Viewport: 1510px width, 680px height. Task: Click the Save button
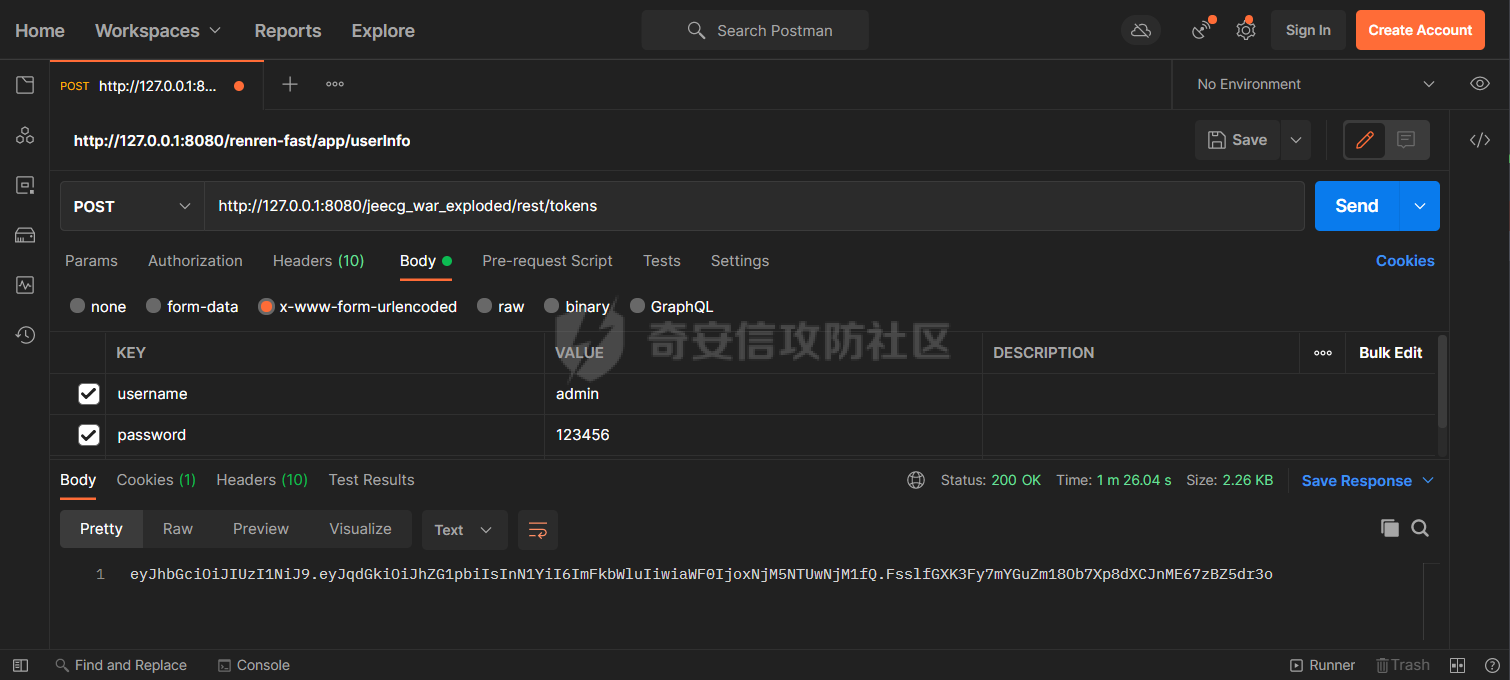(1238, 140)
